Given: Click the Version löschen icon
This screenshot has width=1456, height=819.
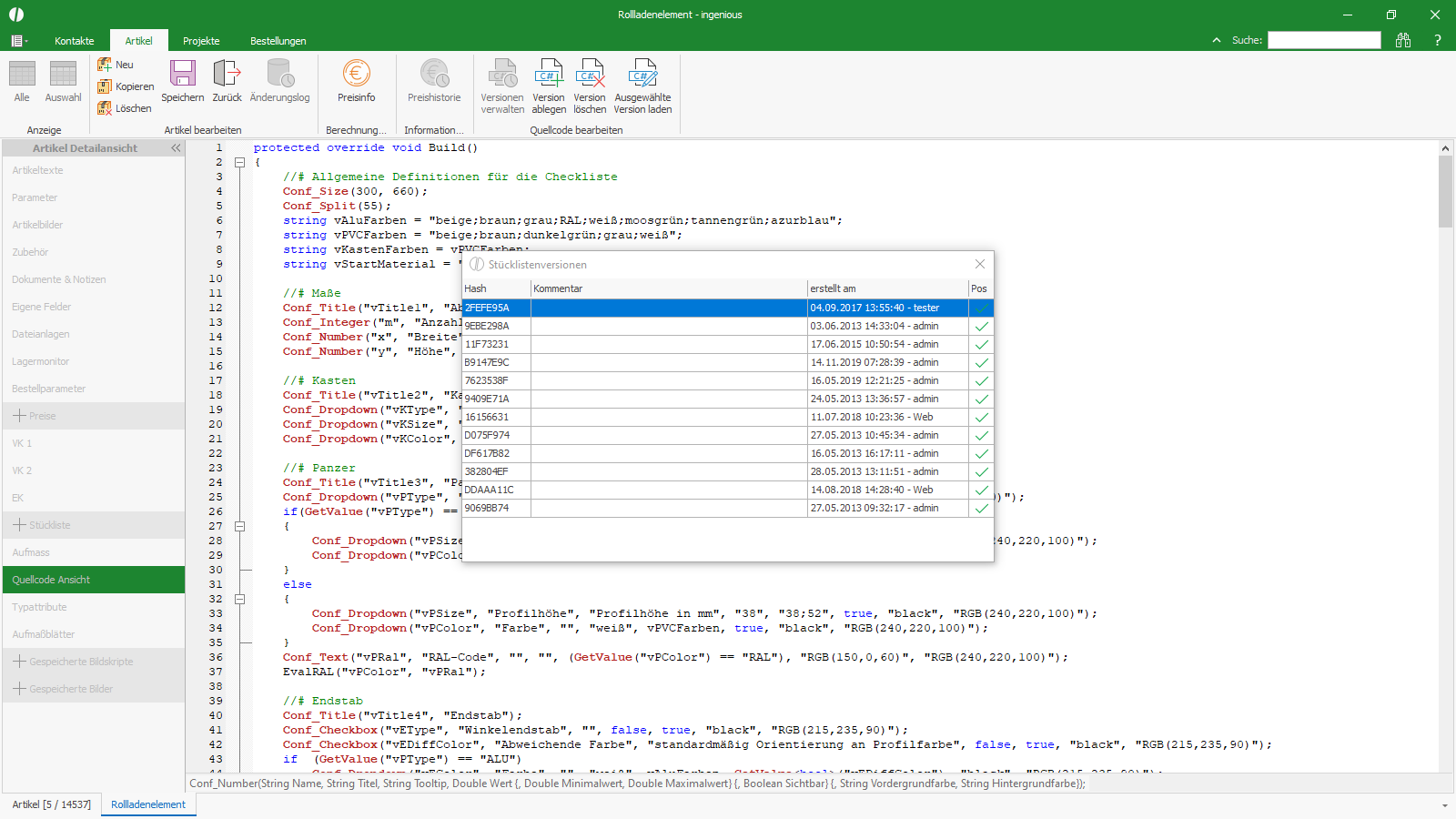Looking at the screenshot, I should point(590,75).
